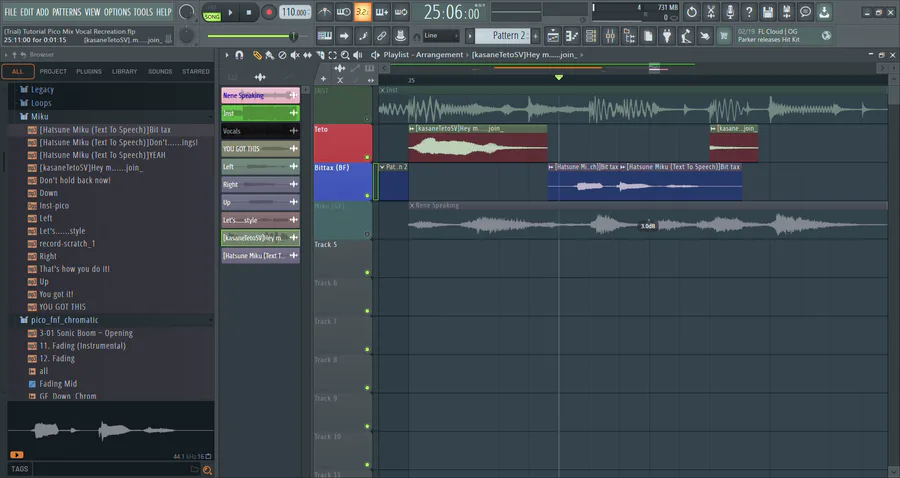Open the Mixer view icon
Screen dimensions: 900x478
tap(610, 36)
